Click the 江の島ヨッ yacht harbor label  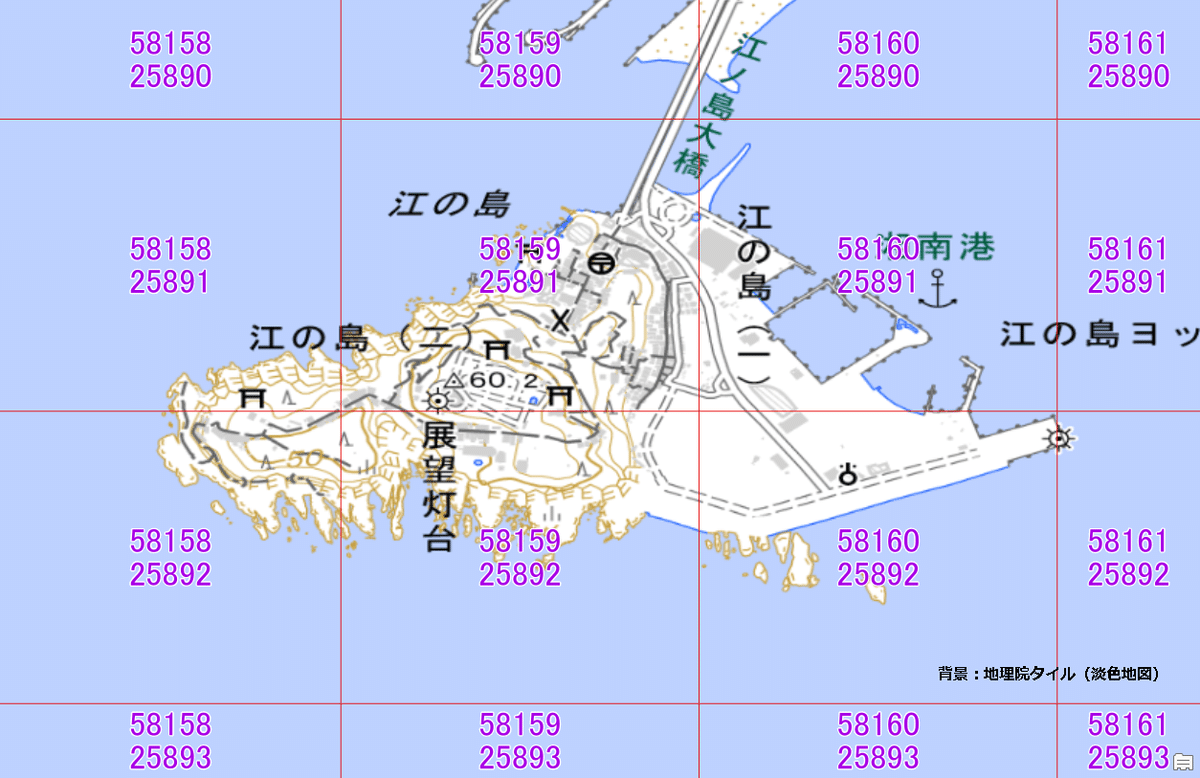(1100, 334)
